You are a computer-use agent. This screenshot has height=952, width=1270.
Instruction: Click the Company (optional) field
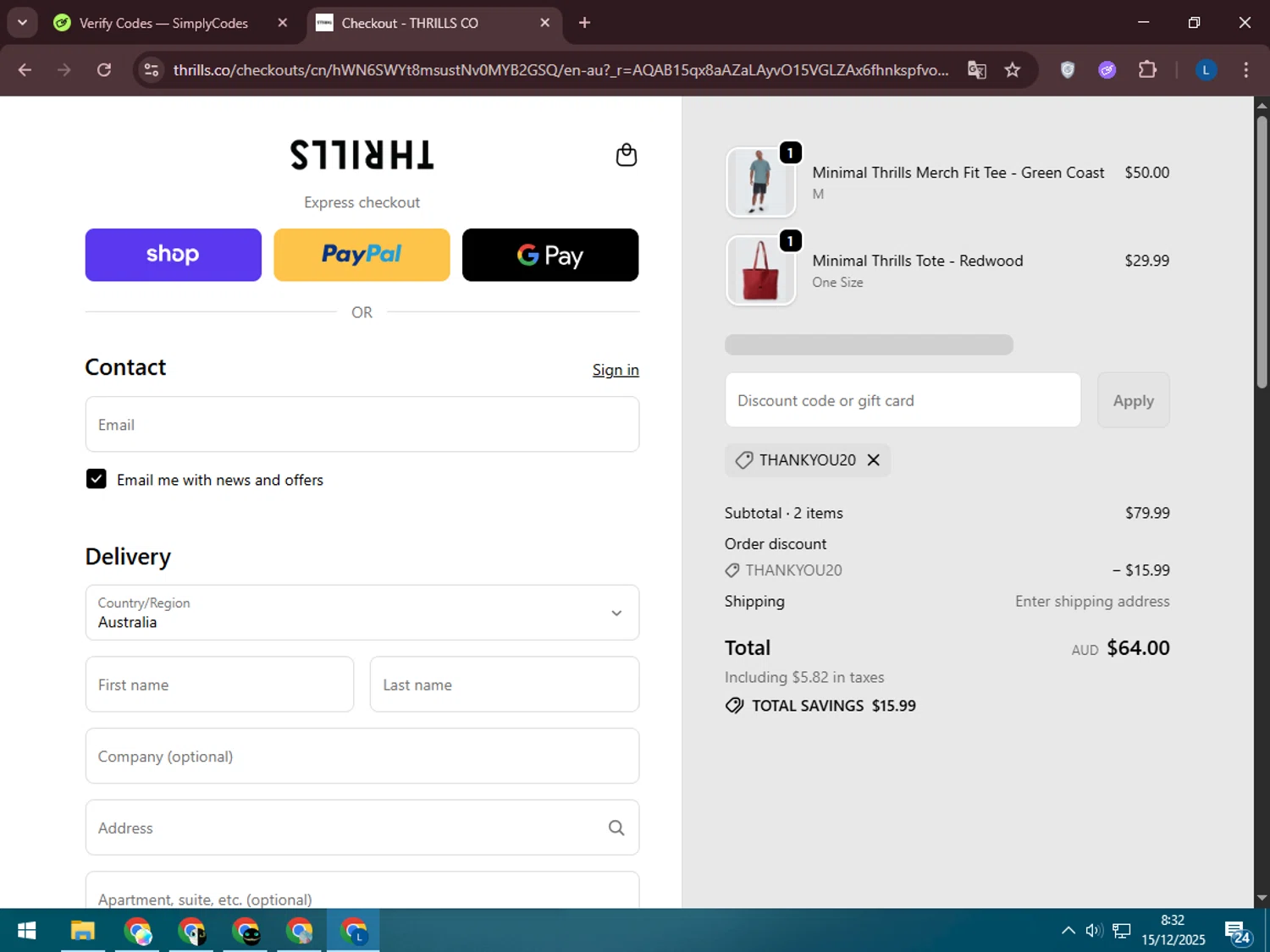coord(362,756)
